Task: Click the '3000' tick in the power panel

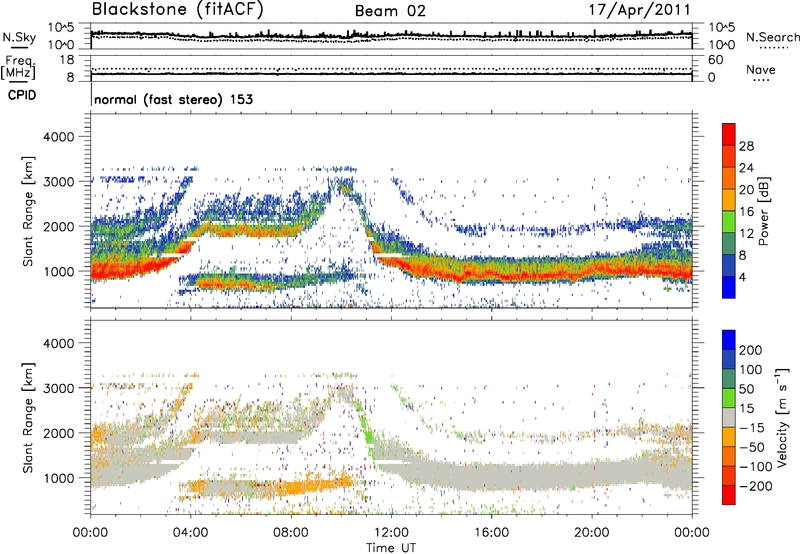Action: click(x=59, y=182)
